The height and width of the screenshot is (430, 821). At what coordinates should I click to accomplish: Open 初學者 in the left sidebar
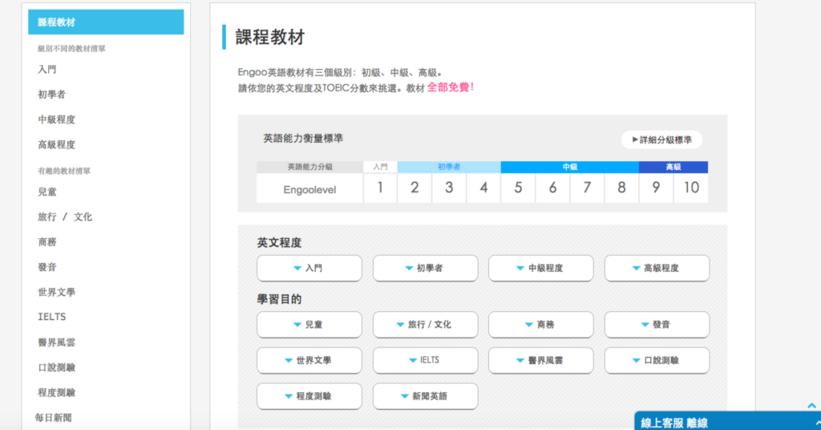(52, 94)
